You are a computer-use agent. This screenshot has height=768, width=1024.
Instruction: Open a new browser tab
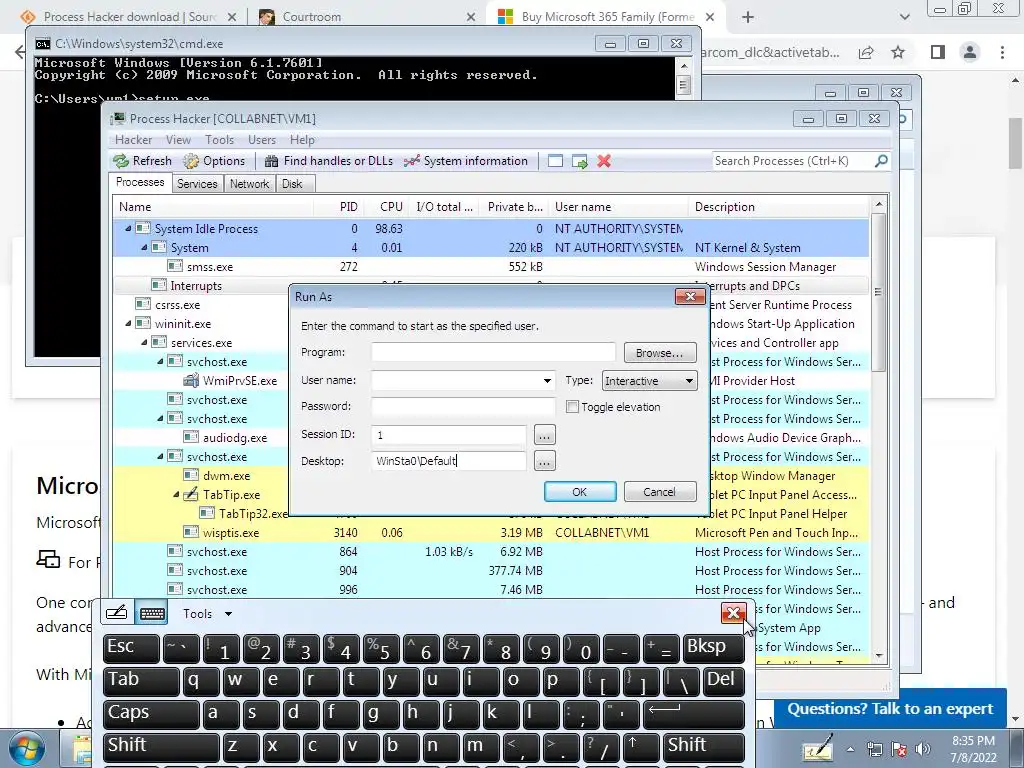[x=748, y=17]
